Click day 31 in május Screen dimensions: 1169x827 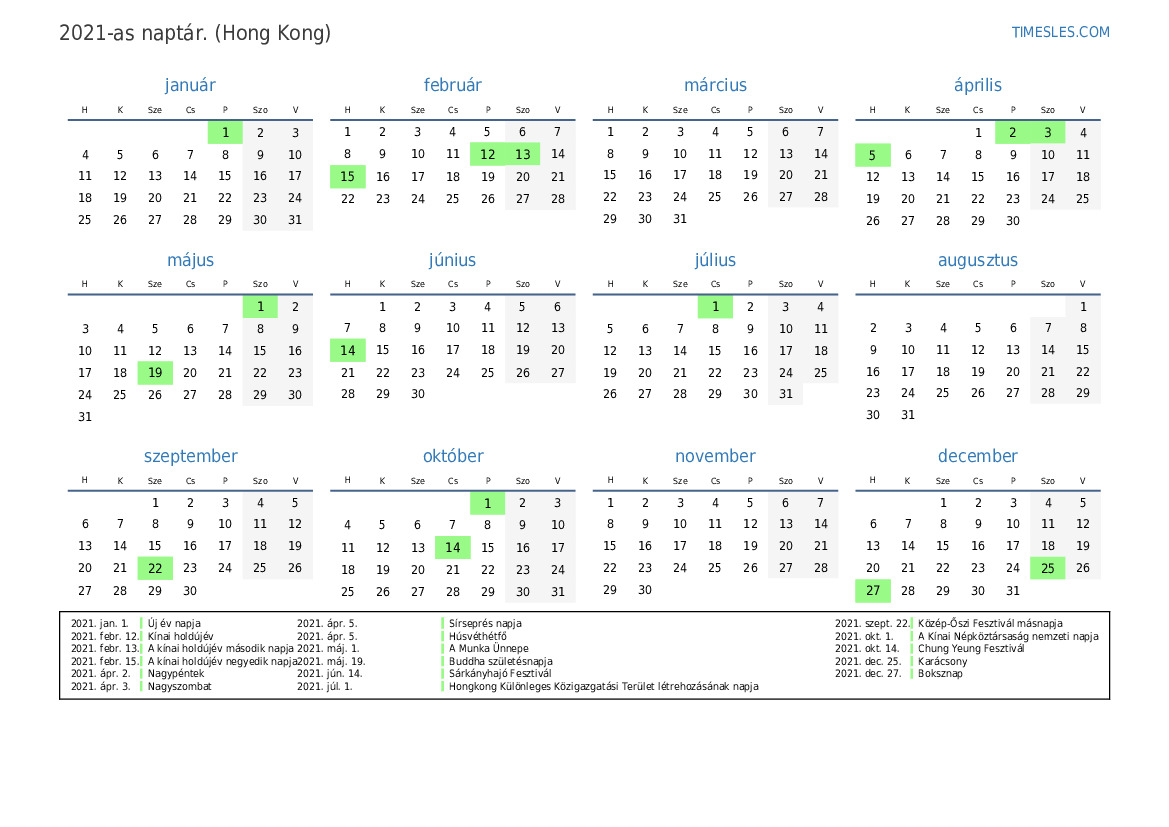[x=85, y=417]
